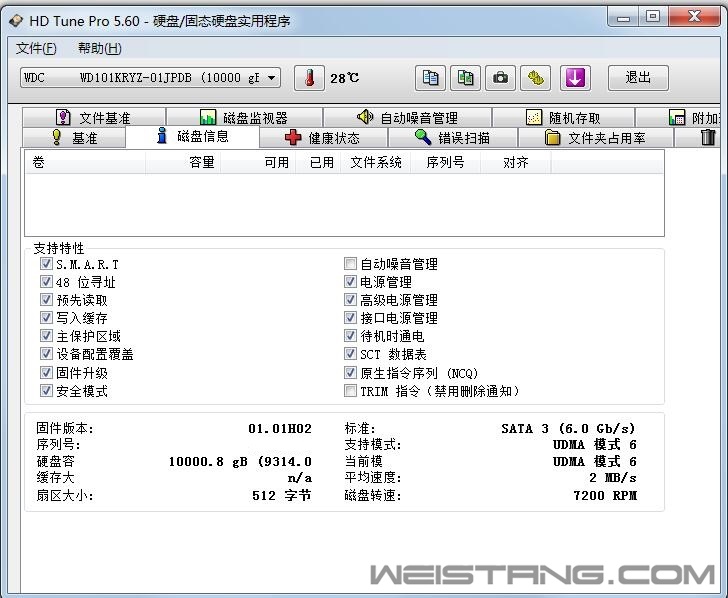This screenshot has width=728, height=598.
Task: Toggle the 48 位寻址 checkbox
Action: [x=46, y=281]
